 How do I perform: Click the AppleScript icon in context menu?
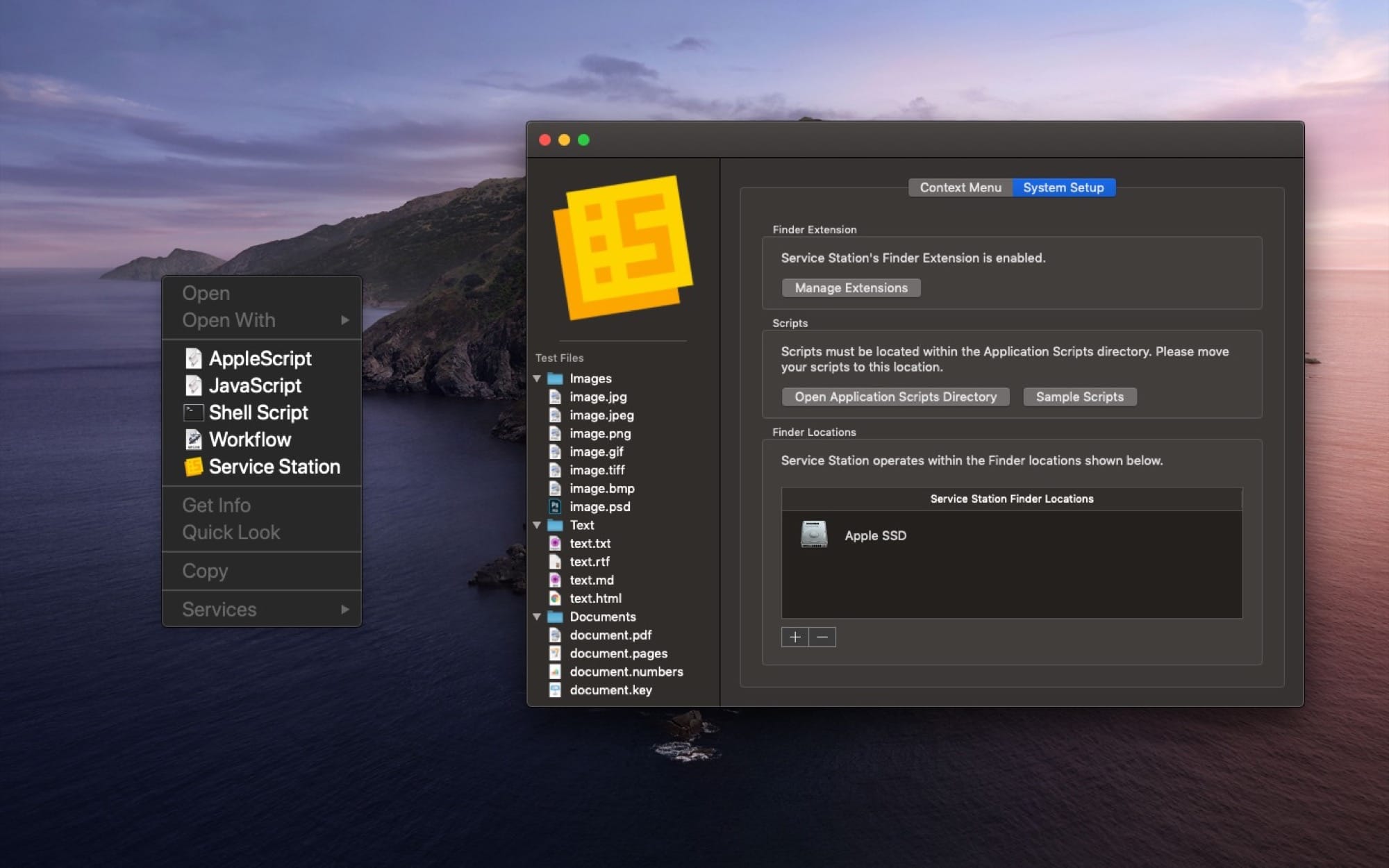tap(194, 358)
